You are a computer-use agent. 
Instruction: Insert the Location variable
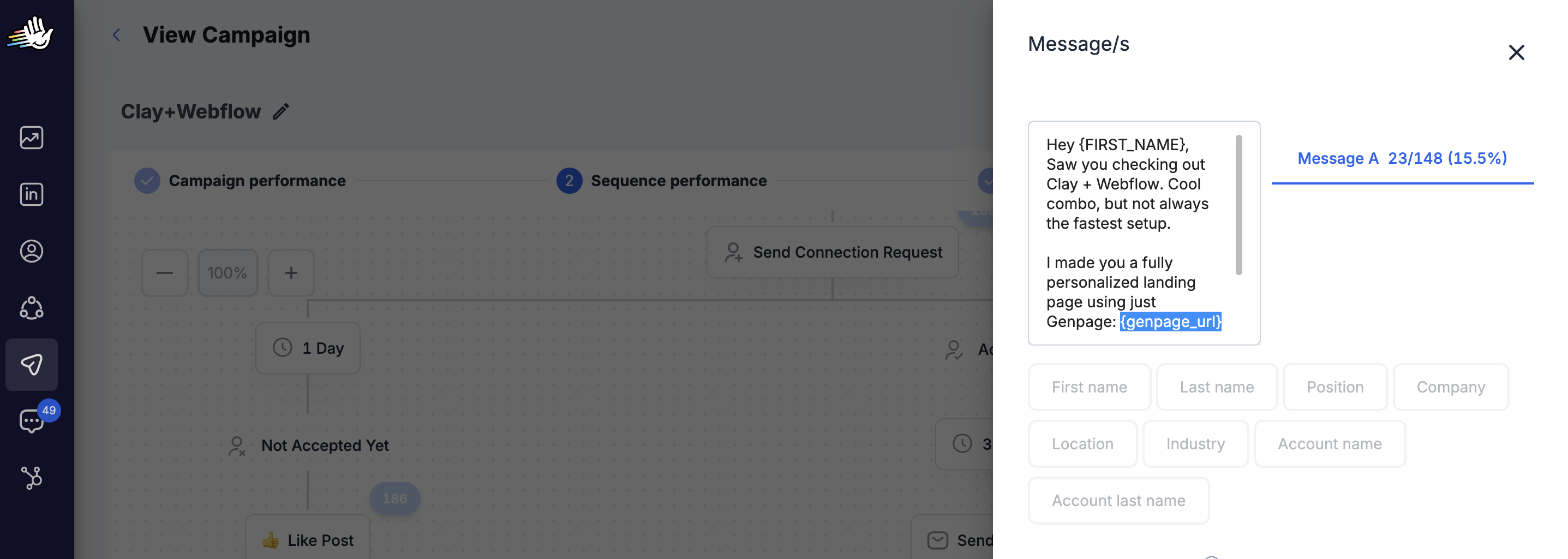pos(1083,444)
